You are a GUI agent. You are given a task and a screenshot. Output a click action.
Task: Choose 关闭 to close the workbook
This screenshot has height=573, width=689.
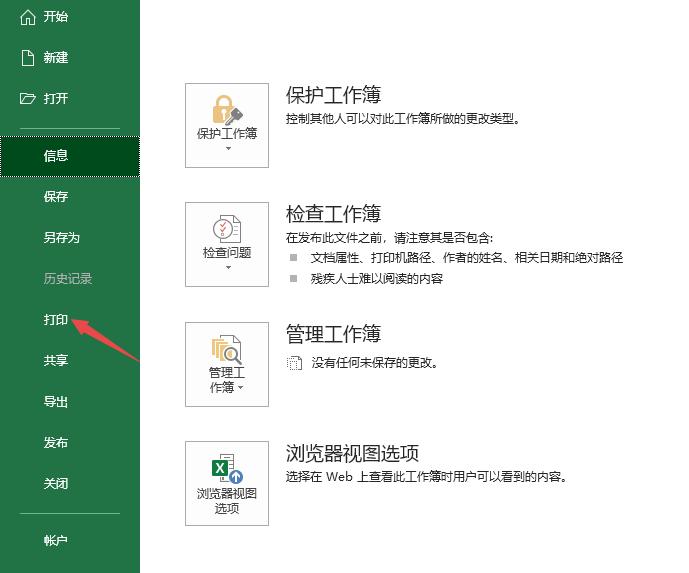coord(55,484)
